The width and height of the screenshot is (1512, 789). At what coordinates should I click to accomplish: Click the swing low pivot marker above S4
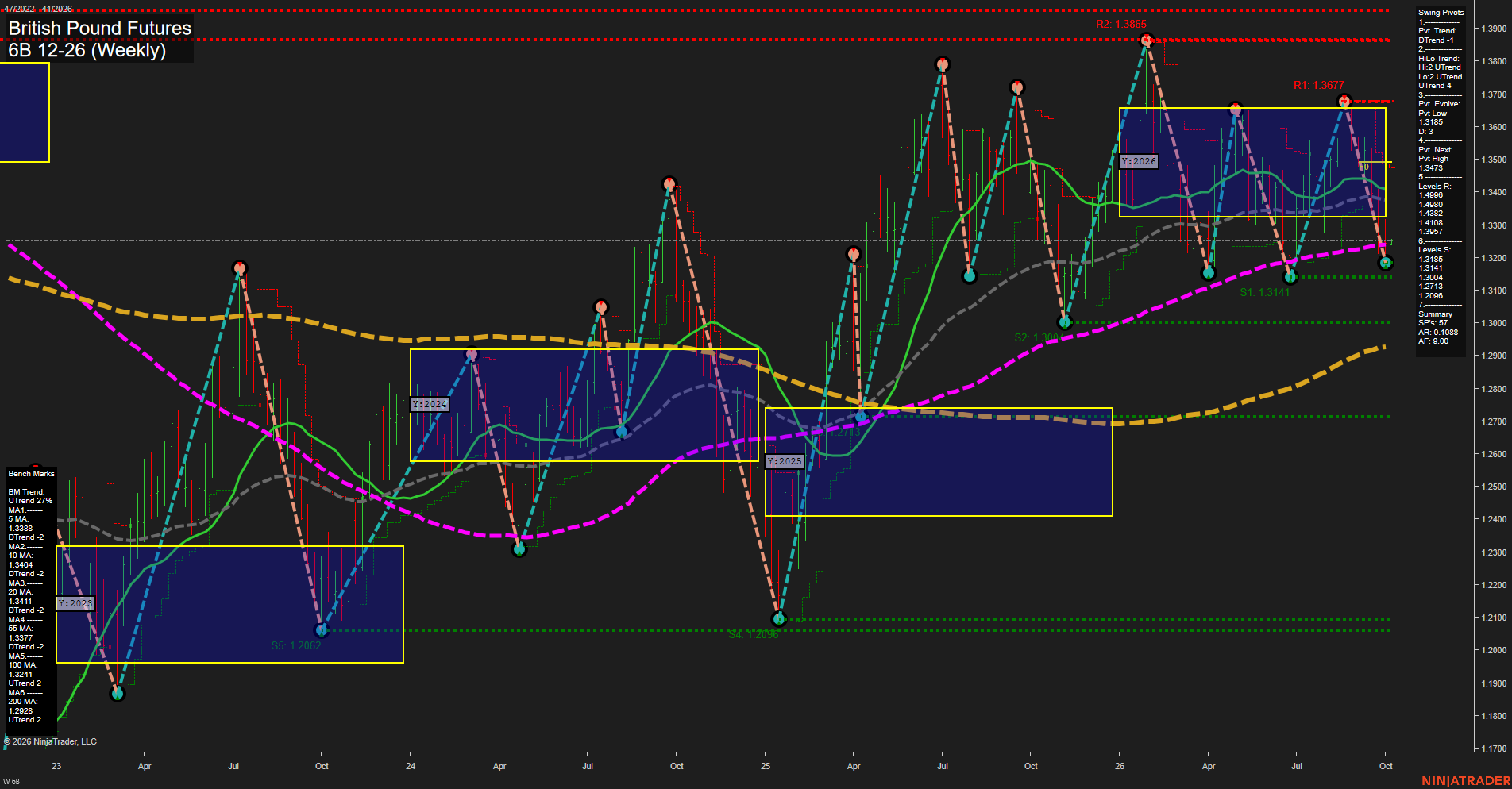click(779, 618)
